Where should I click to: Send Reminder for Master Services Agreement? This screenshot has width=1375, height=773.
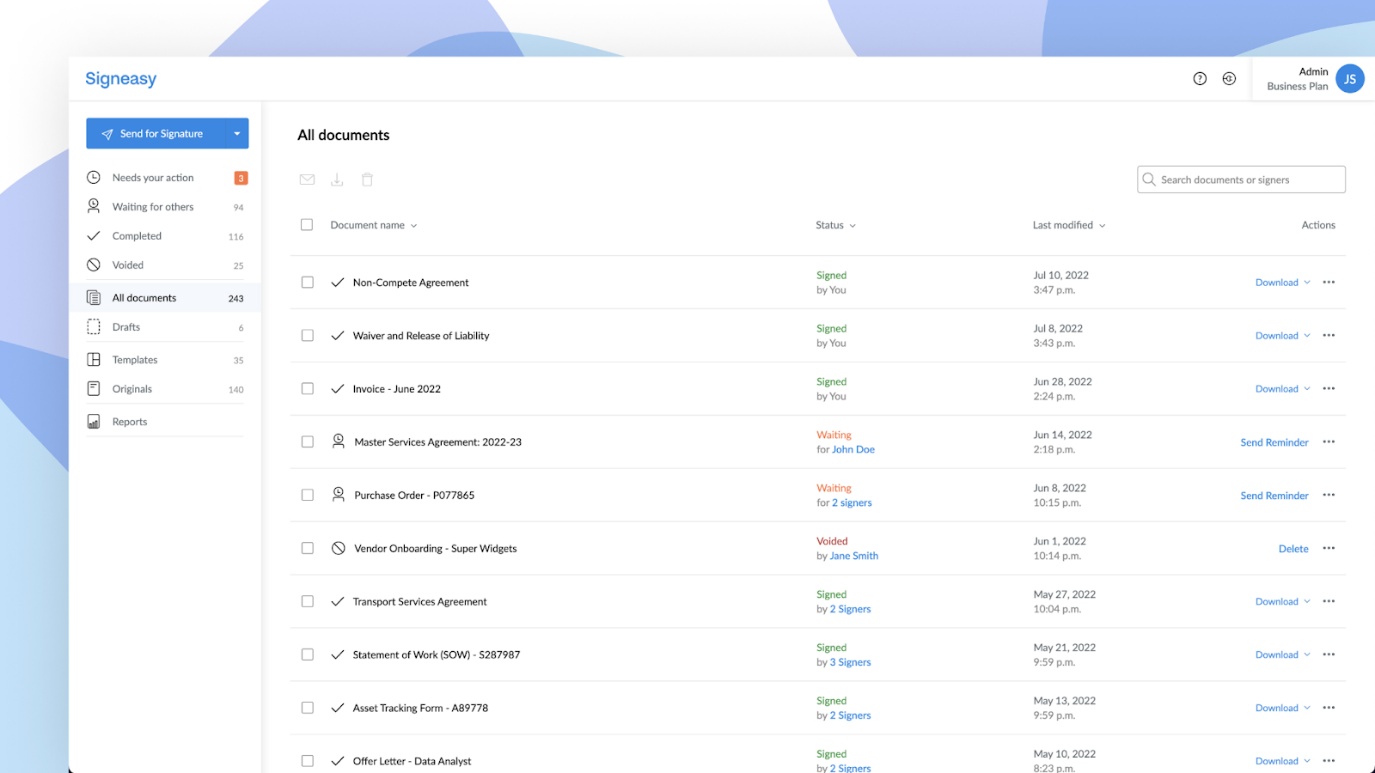point(1274,442)
